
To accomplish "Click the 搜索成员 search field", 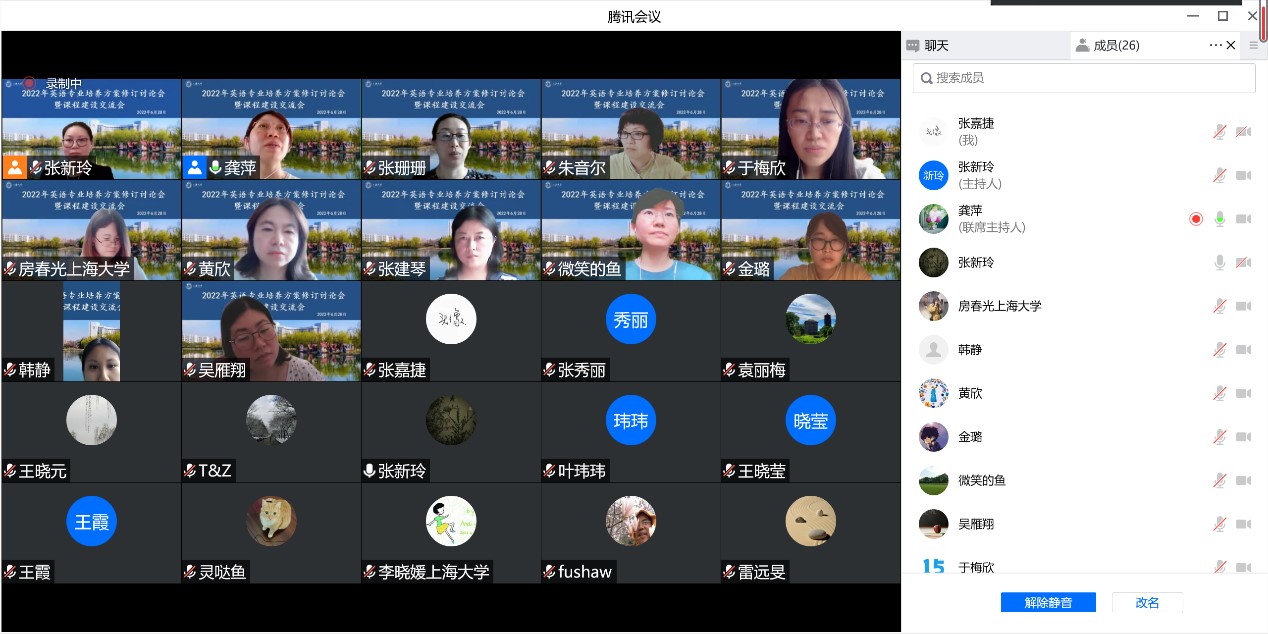I will click(x=1084, y=78).
